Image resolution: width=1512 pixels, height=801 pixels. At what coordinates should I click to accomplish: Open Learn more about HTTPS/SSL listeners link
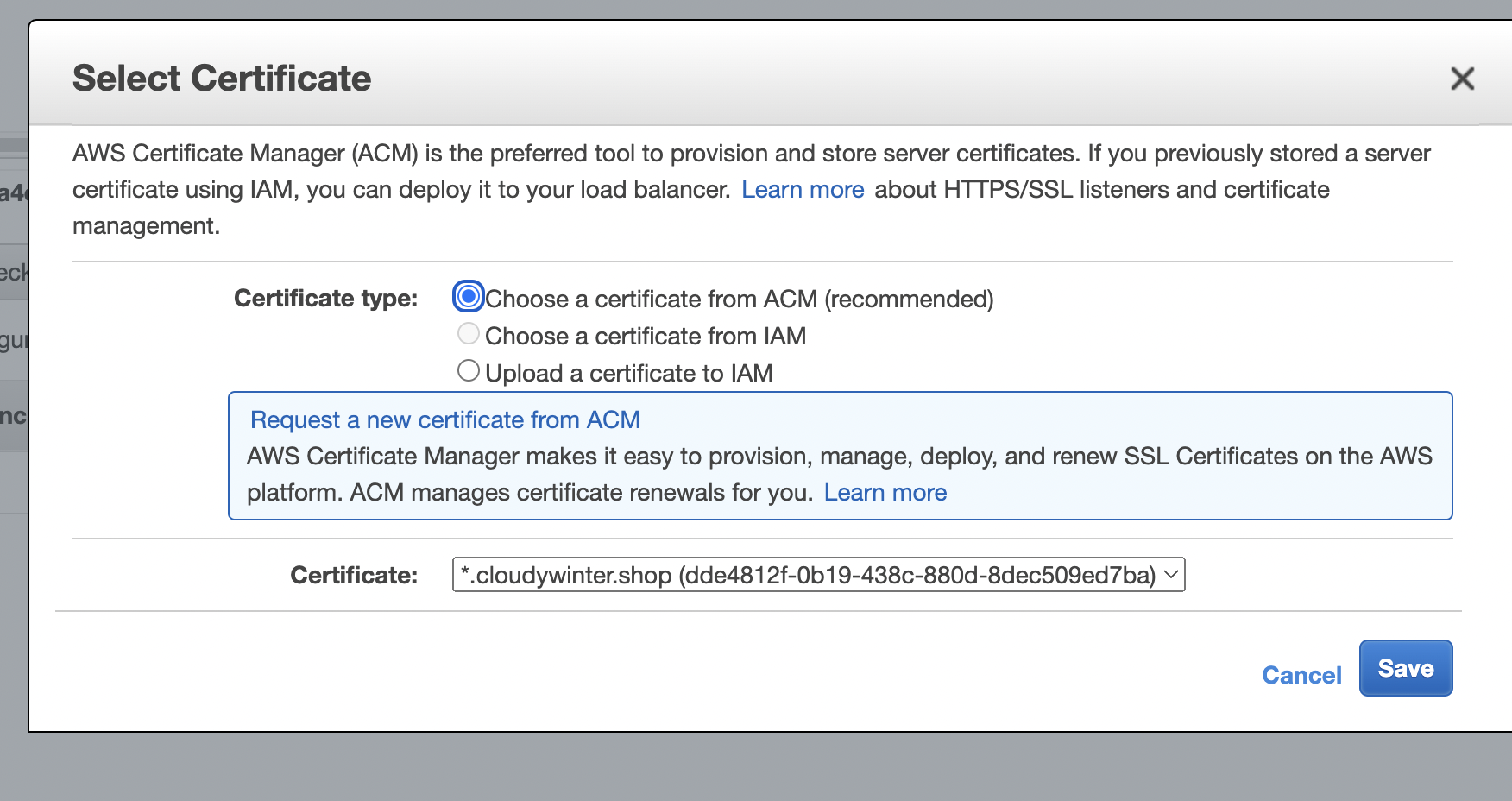point(803,190)
